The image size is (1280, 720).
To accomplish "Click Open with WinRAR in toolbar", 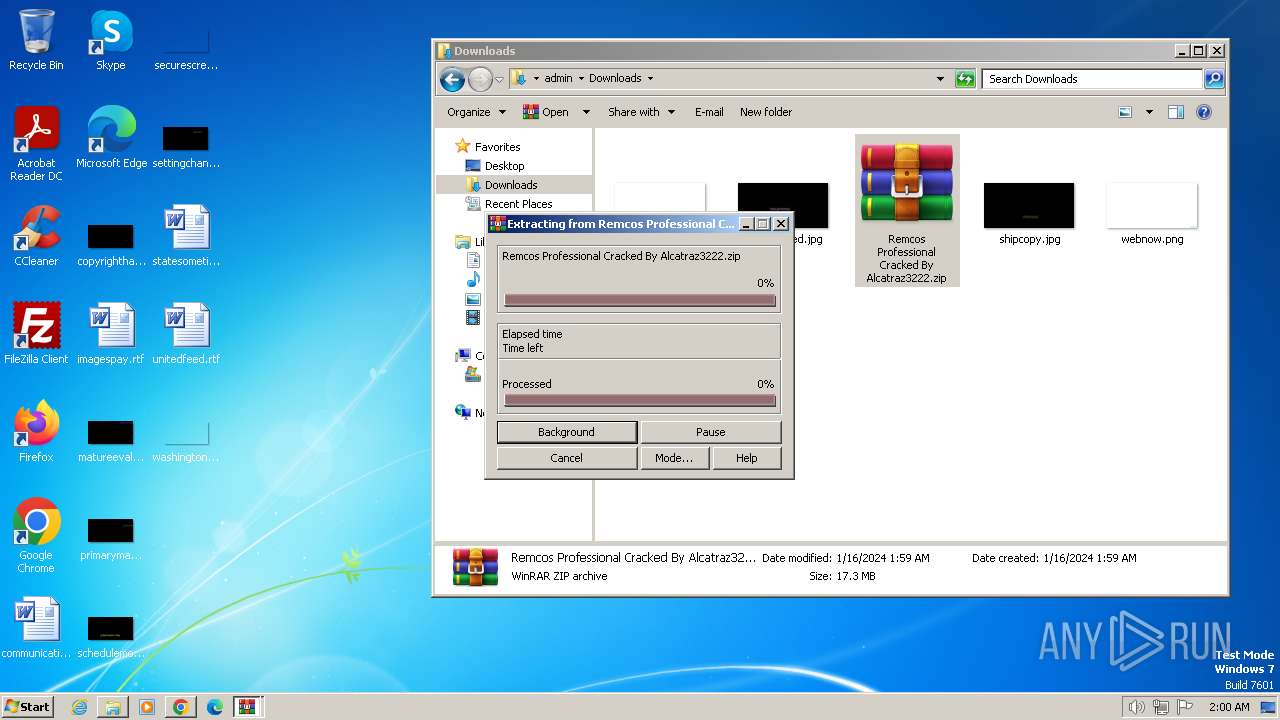I will (546, 112).
